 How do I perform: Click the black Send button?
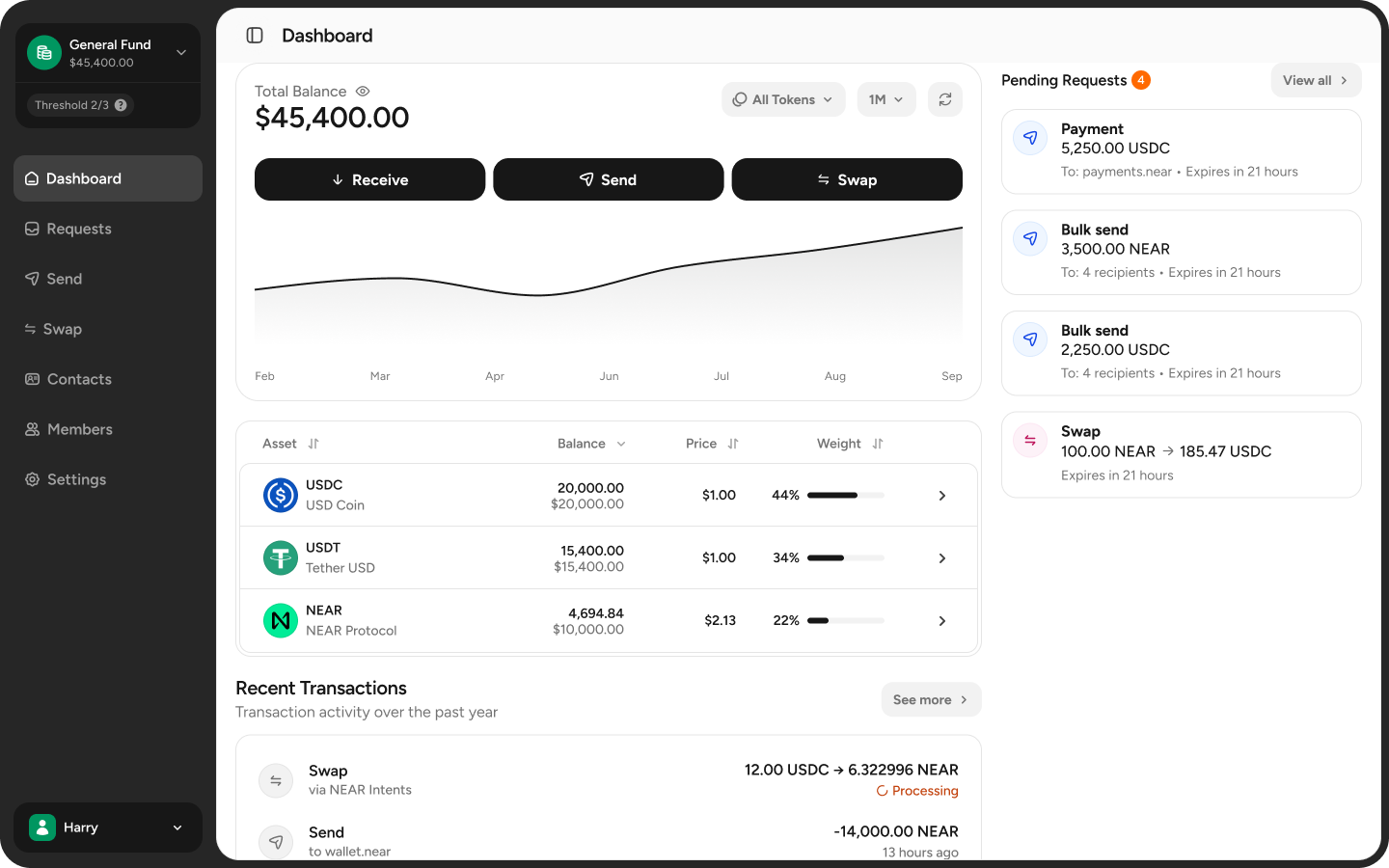(609, 179)
